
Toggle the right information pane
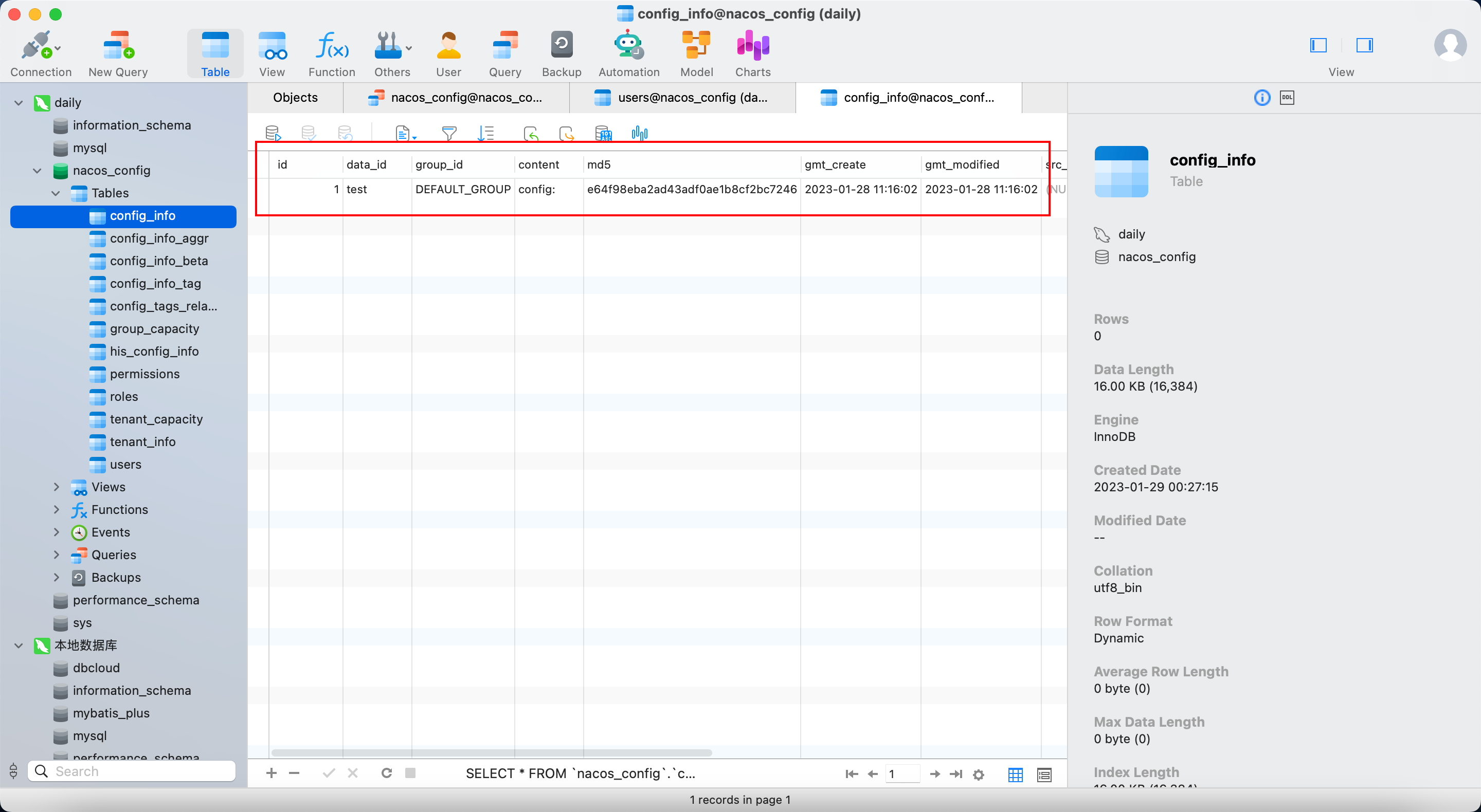click(1364, 45)
